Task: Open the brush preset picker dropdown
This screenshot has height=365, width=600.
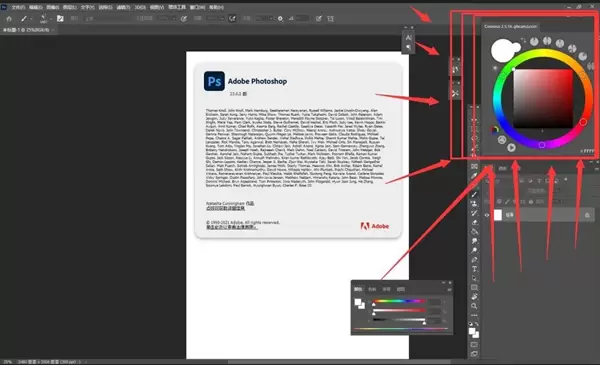Action: tap(44, 18)
